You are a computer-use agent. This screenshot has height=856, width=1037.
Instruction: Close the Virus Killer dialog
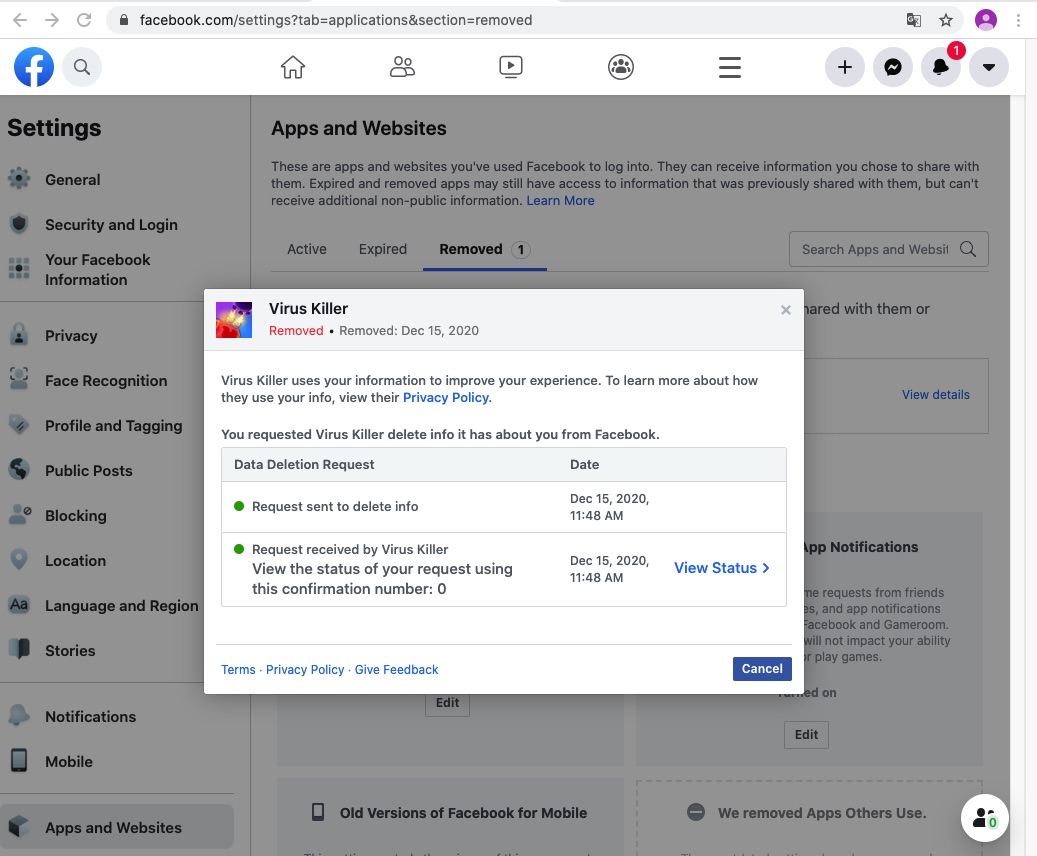tap(785, 310)
